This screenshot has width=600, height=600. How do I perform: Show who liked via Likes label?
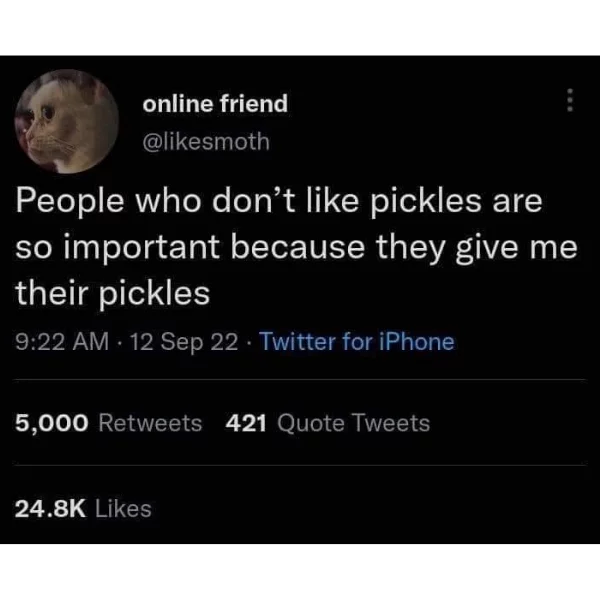(x=123, y=509)
